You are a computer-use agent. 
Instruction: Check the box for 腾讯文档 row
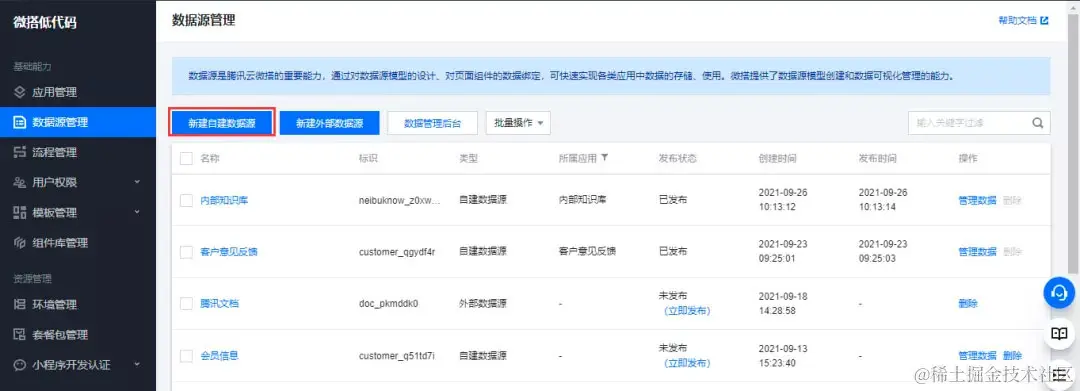(186, 304)
